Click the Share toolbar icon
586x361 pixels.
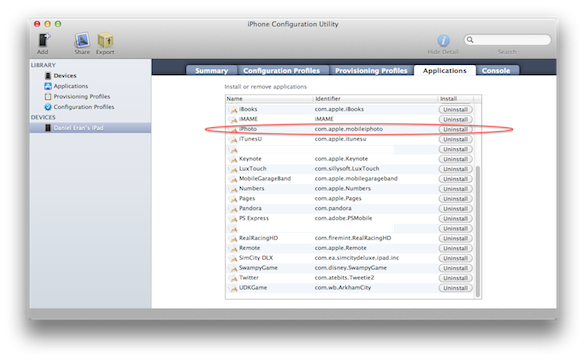tap(82, 40)
